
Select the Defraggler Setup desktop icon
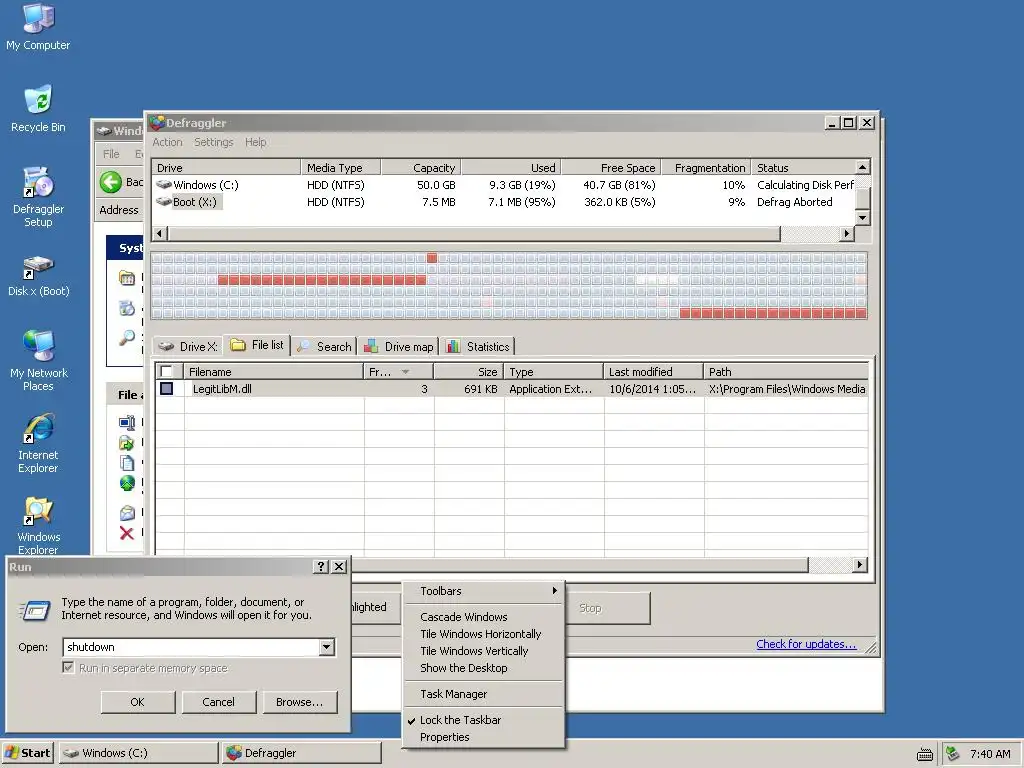(x=38, y=197)
